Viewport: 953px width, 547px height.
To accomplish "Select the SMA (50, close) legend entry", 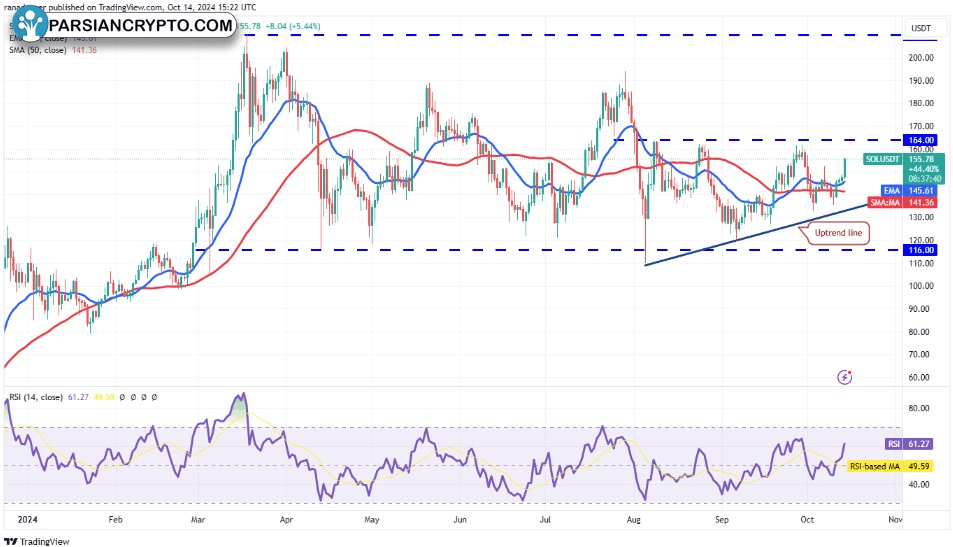I will (x=37, y=50).
